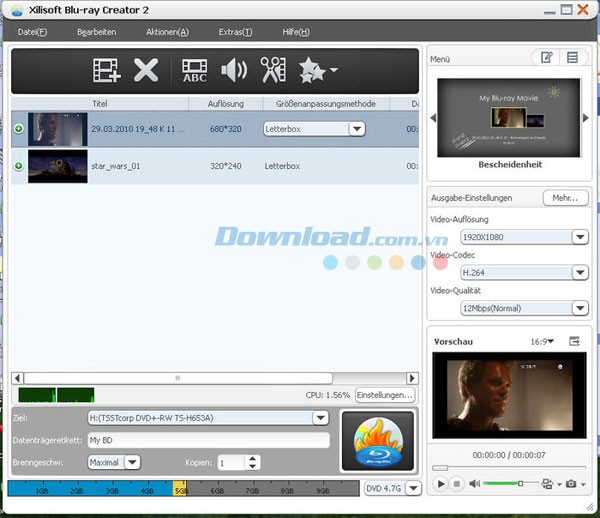Click the Mehr... button
Screen dimensions: 600x518
[565, 198]
